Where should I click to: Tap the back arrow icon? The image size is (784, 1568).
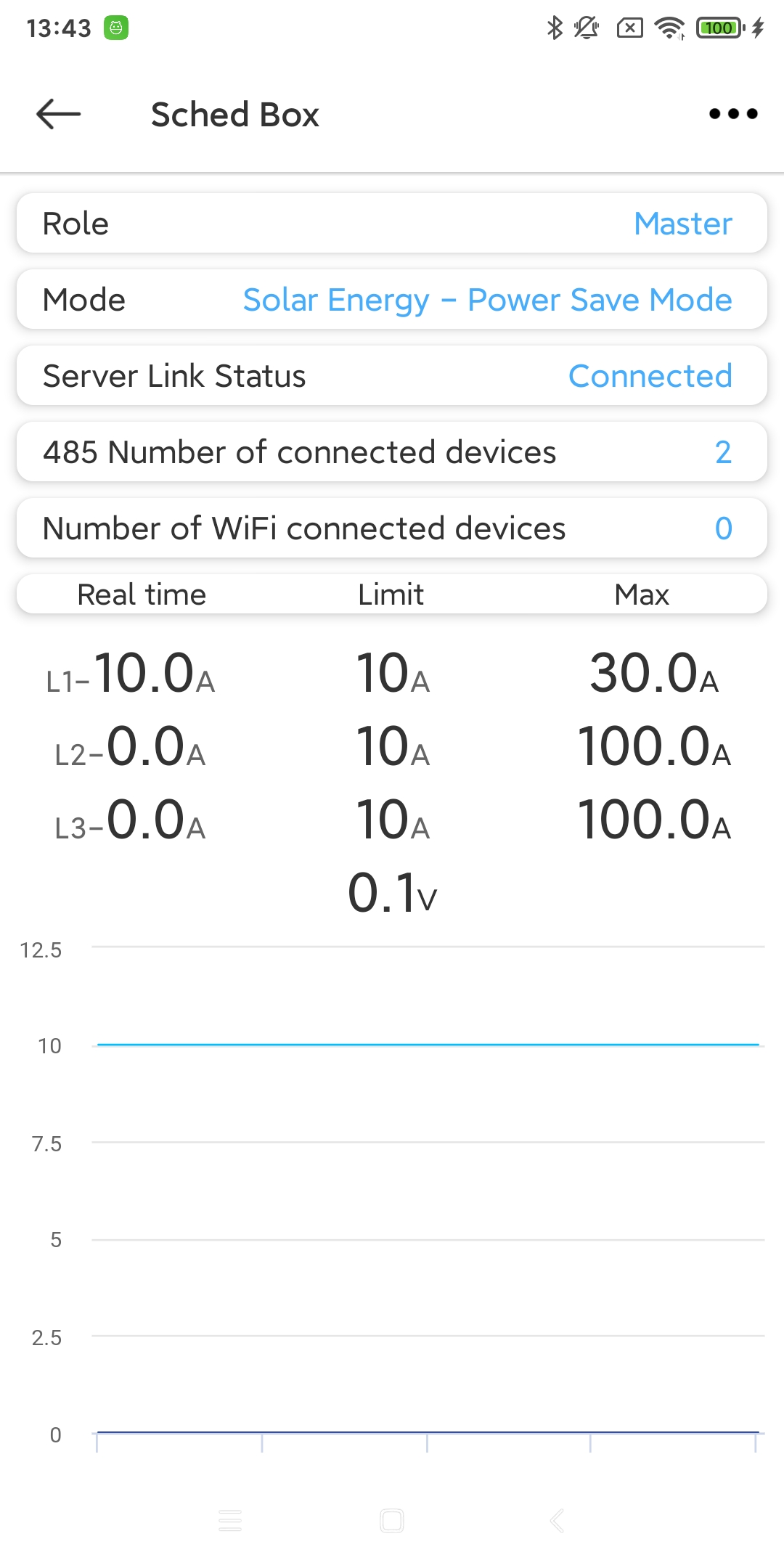coord(58,114)
